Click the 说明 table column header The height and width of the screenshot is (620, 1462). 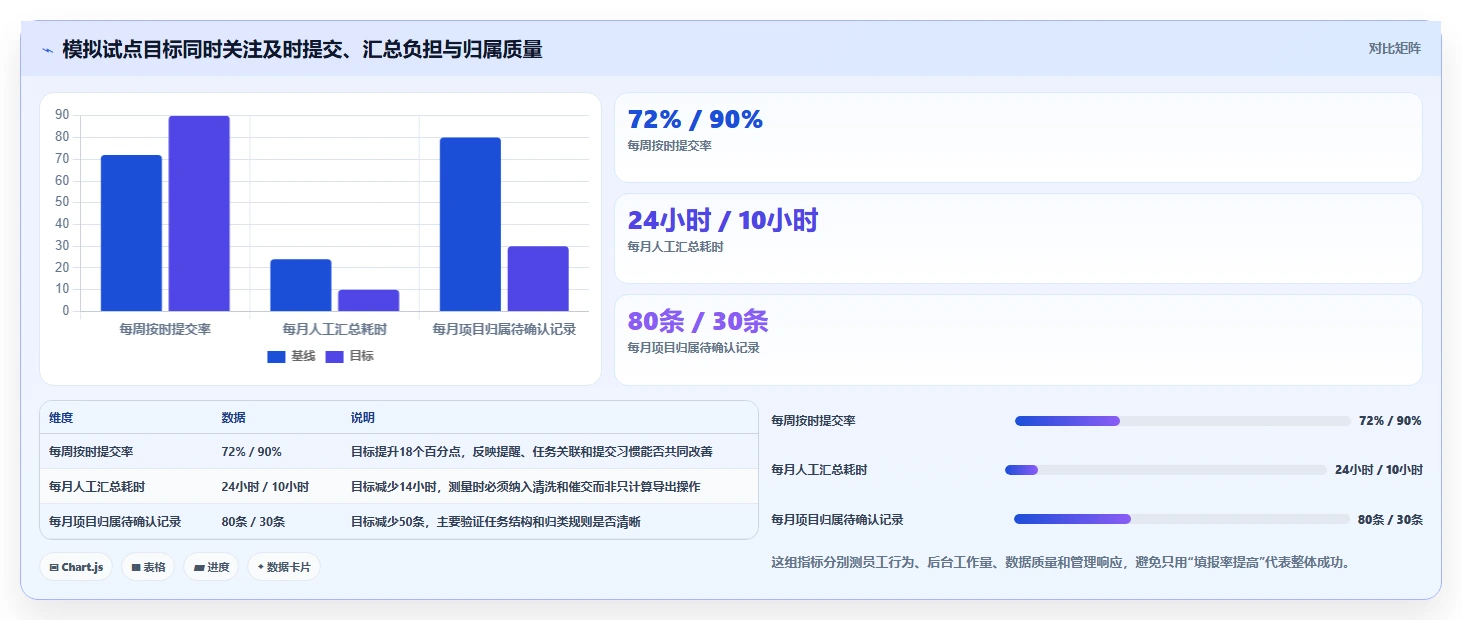click(x=363, y=418)
